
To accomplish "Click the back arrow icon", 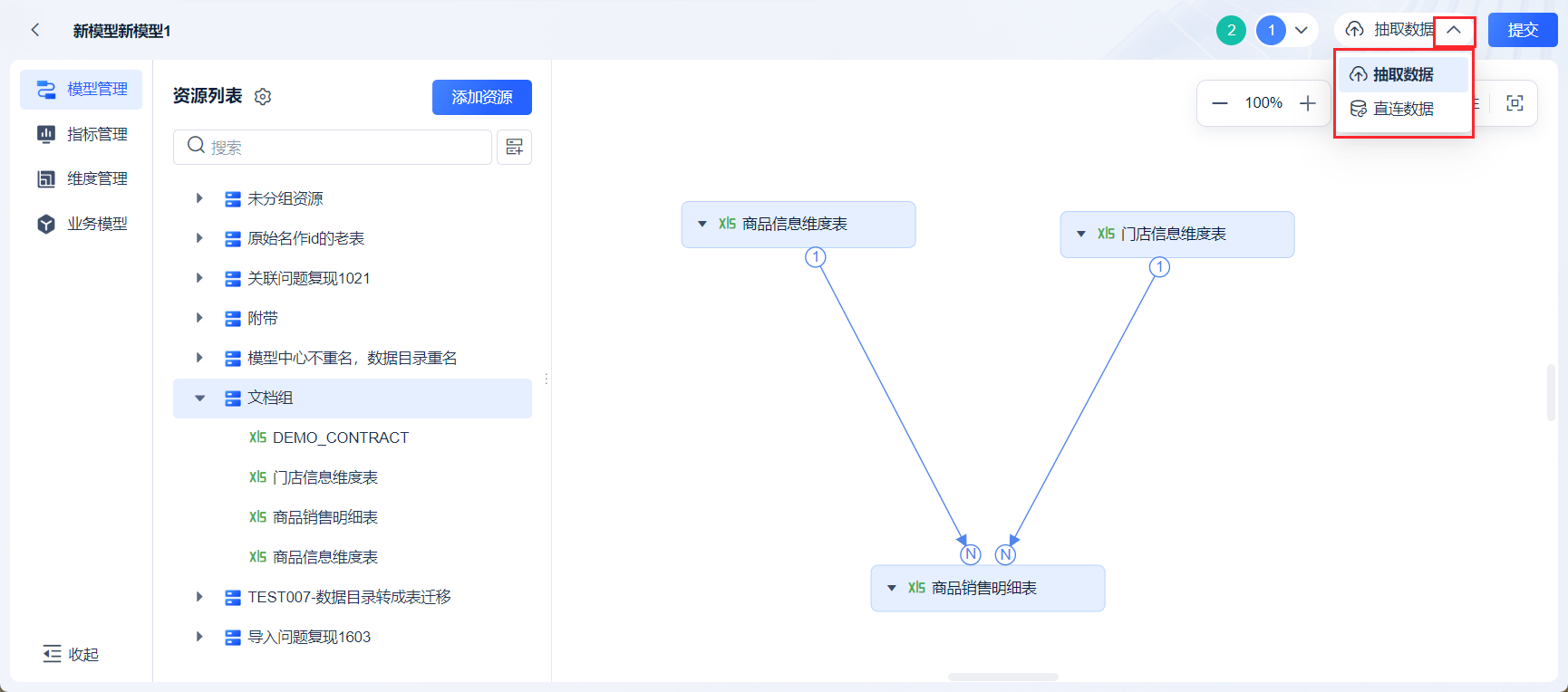I will (35, 30).
